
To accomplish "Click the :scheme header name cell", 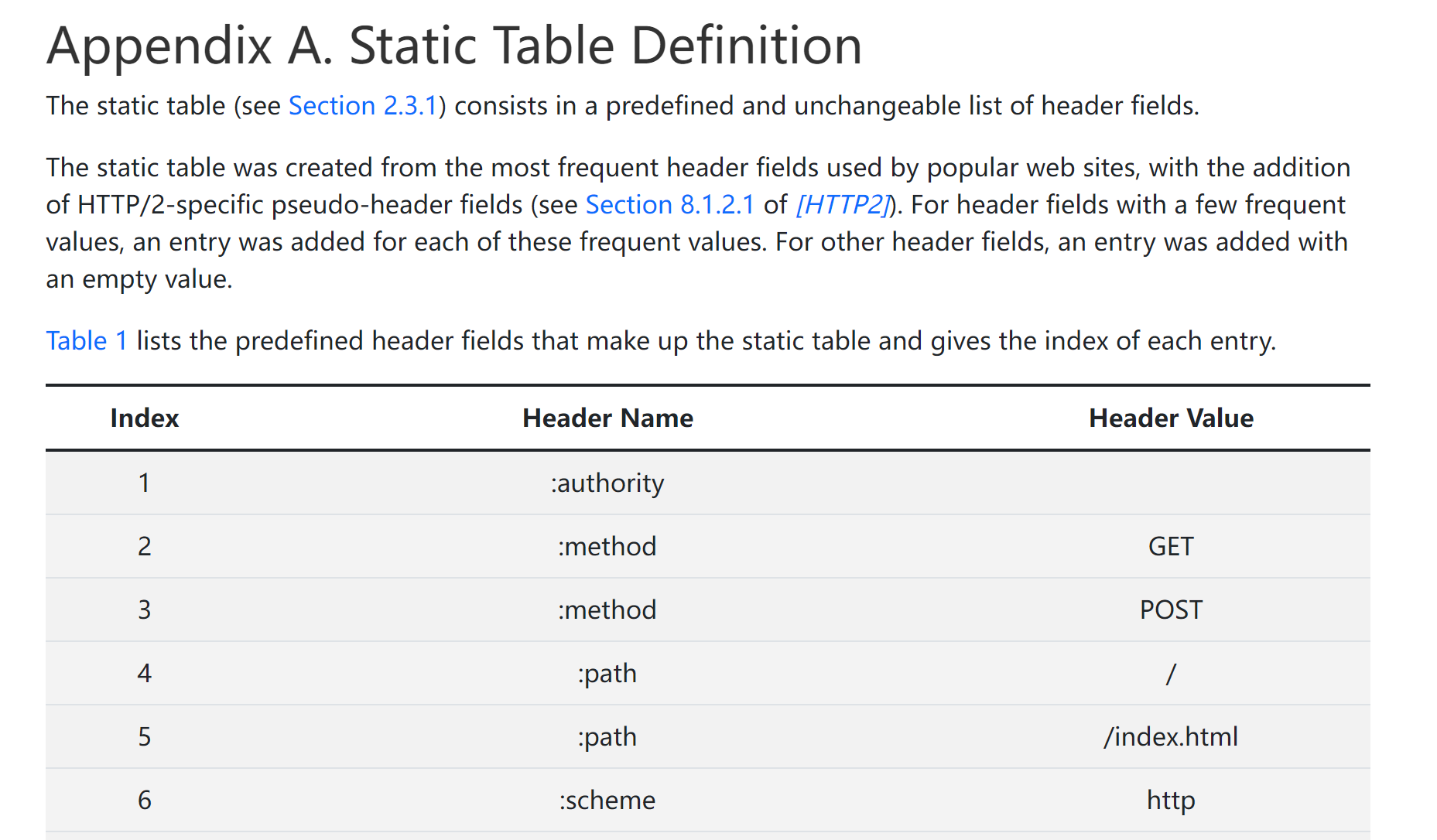I will pyautogui.click(x=607, y=800).
